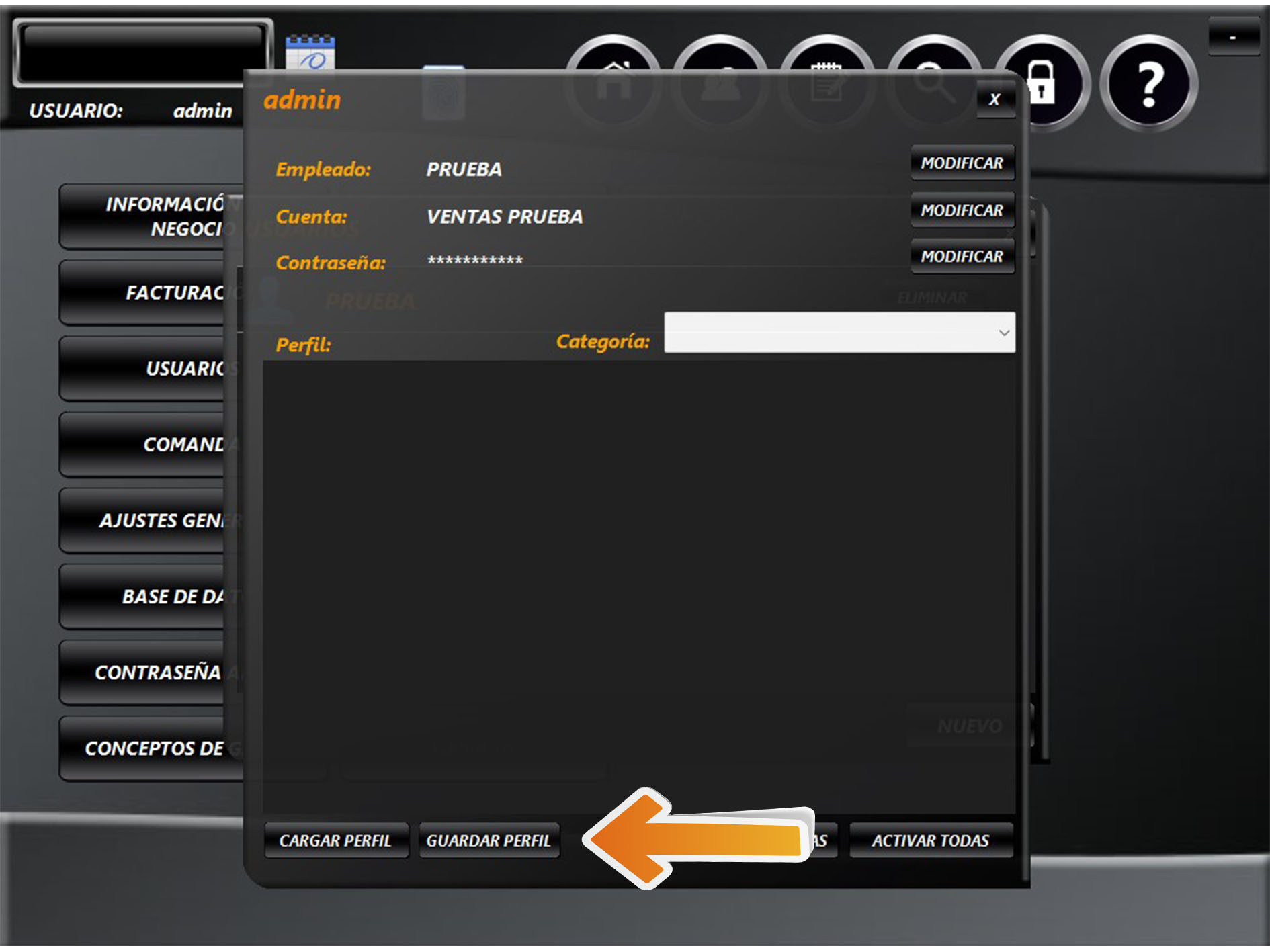Close the admin dialog with the X
Viewport: 1270px width, 952px height.
(994, 100)
